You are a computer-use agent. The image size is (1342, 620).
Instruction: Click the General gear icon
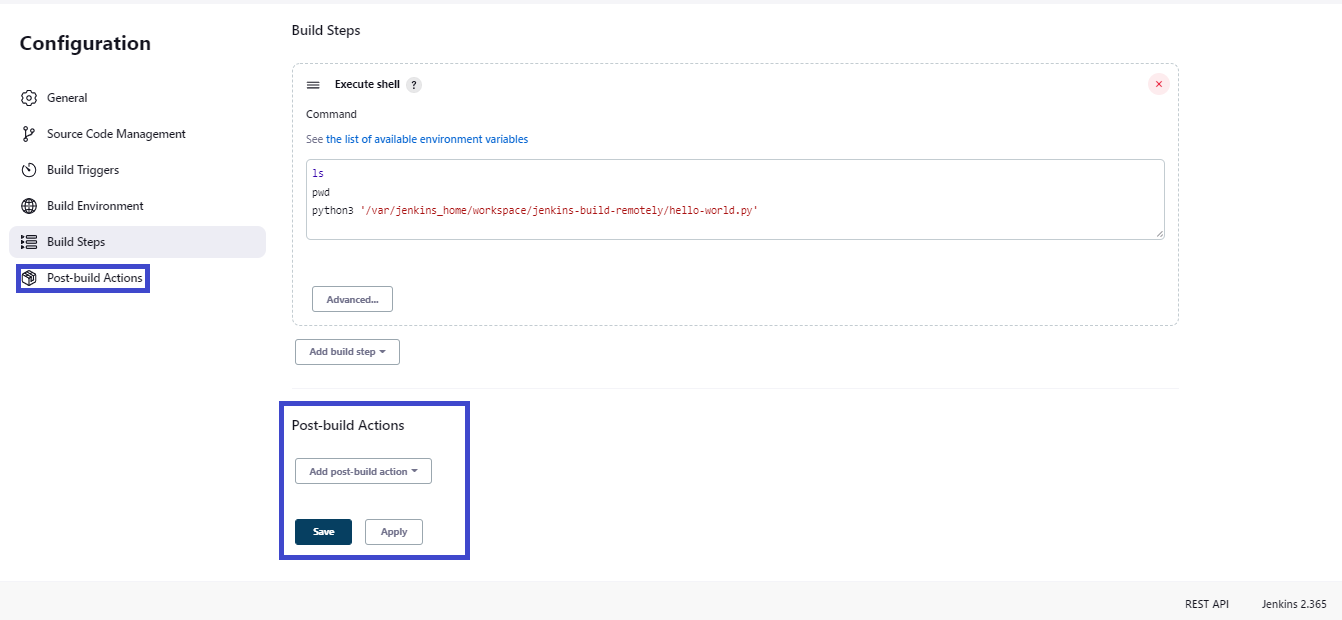coord(29,98)
